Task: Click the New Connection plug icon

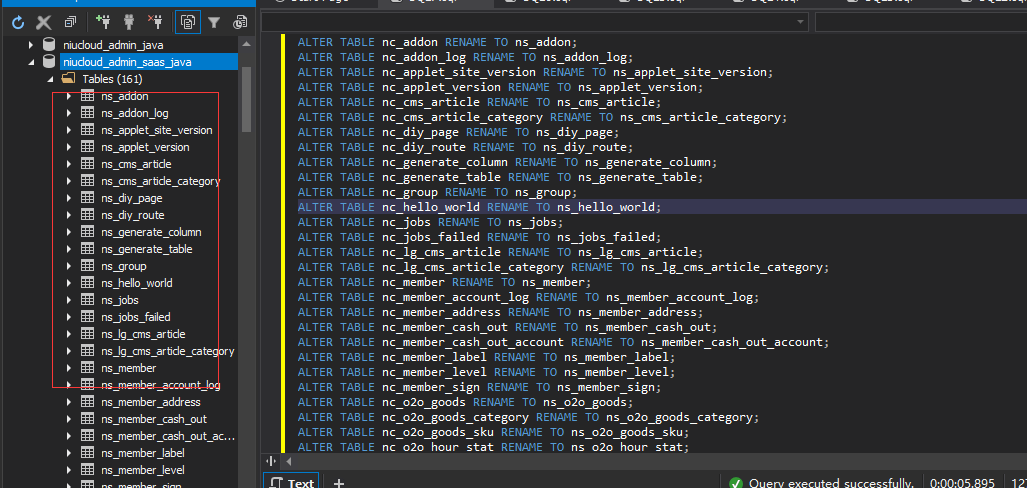Action: click(103, 21)
